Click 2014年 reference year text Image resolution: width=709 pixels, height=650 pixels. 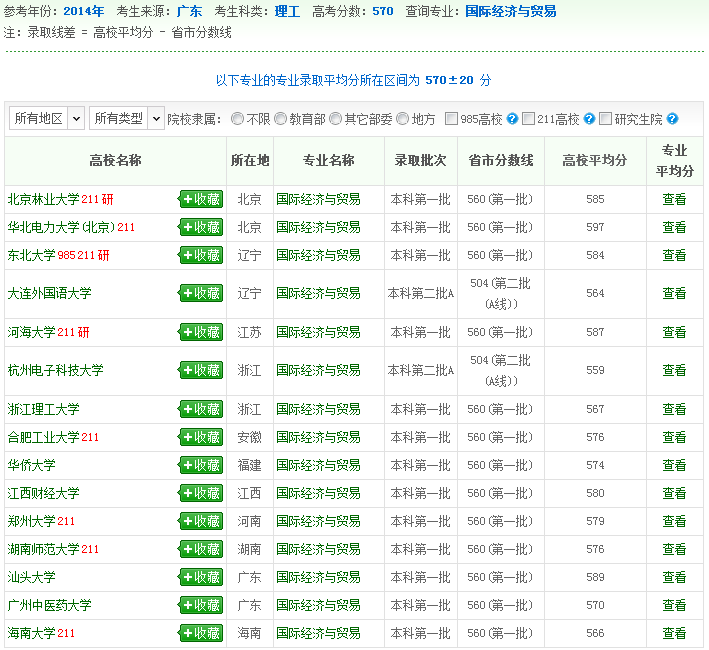point(84,11)
